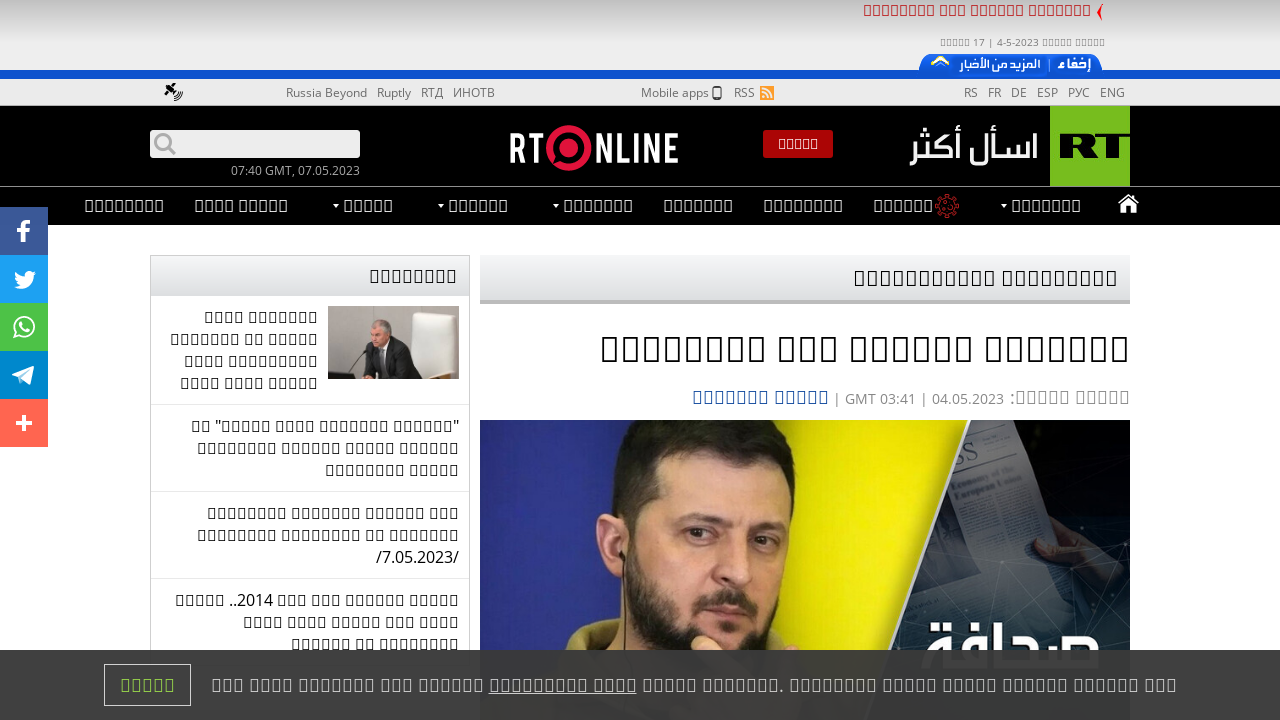Image resolution: width=1280 pixels, height=720 pixels.
Task: Go to homepage via house icon
Action: pos(1128,205)
